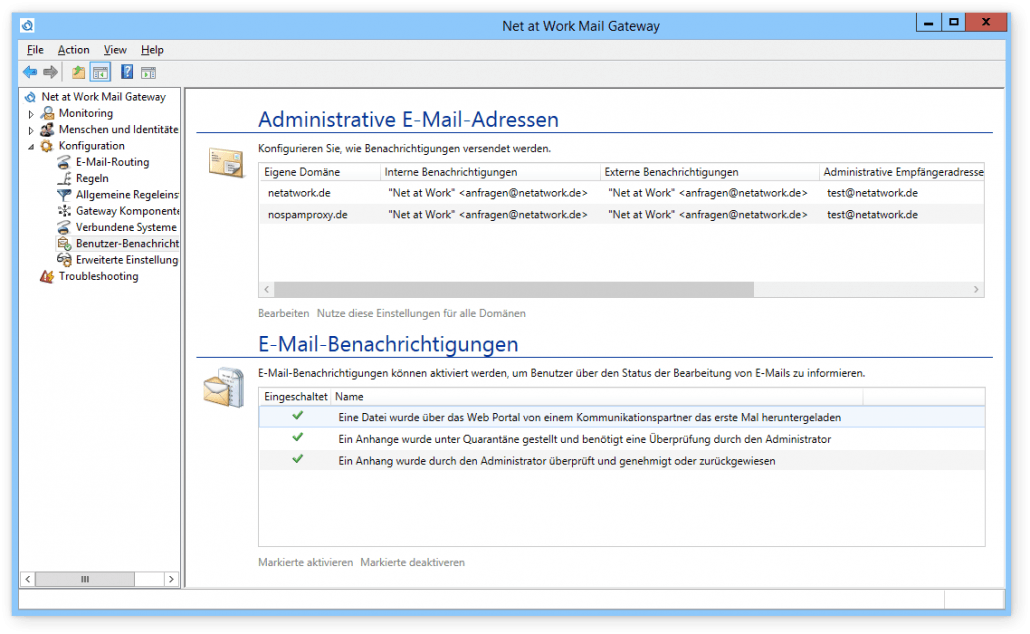
Task: Click the Konfiguration gear icon
Action: click(47, 146)
